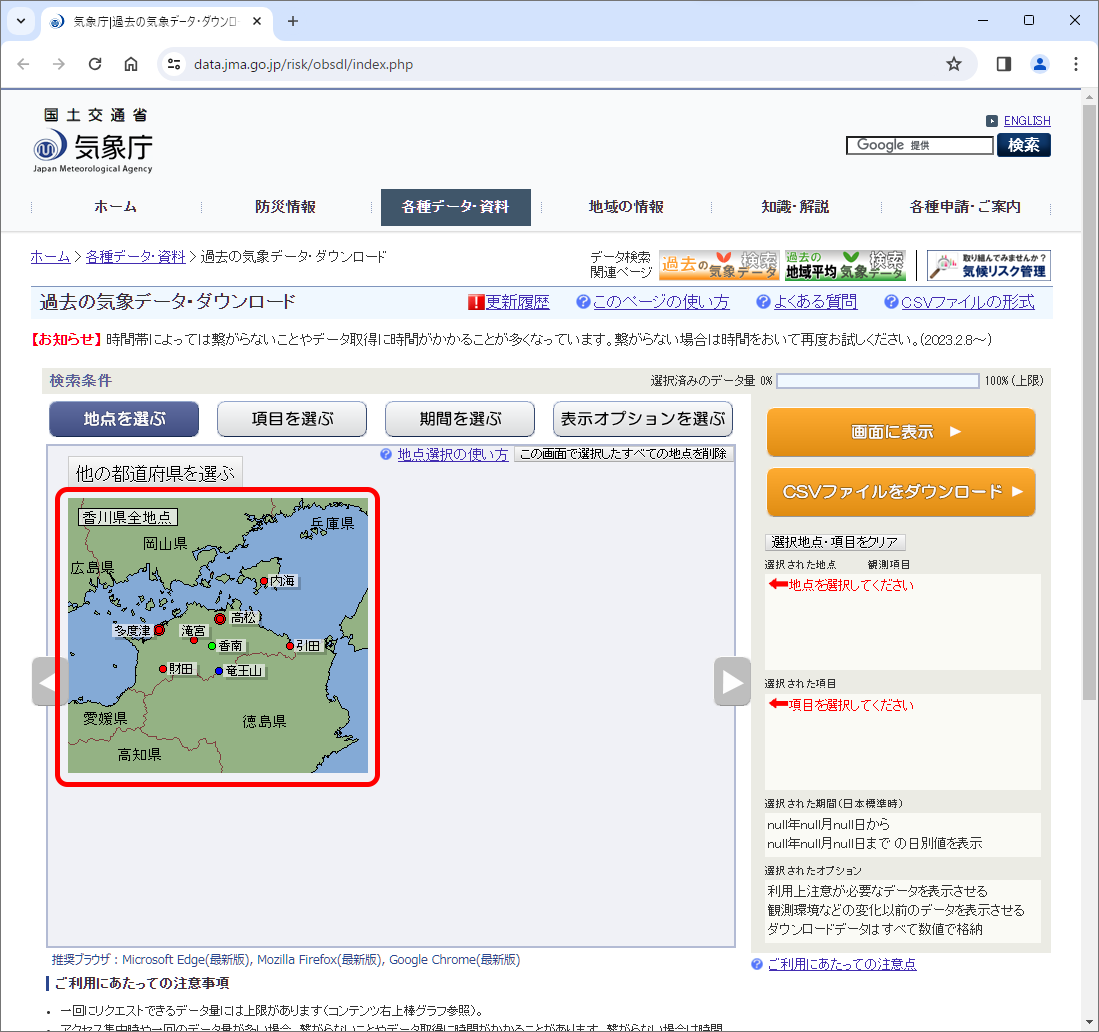Switch to the 項目を選ぶ tab
This screenshot has height=1032, width=1099.
(x=292, y=419)
